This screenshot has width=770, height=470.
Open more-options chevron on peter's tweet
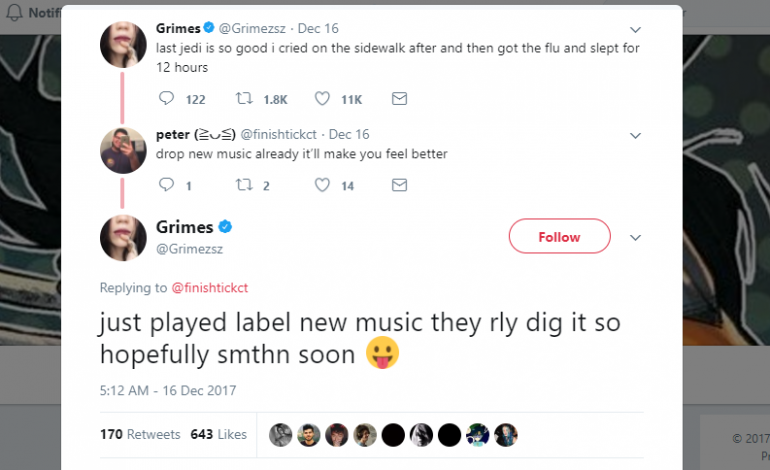[635, 136]
